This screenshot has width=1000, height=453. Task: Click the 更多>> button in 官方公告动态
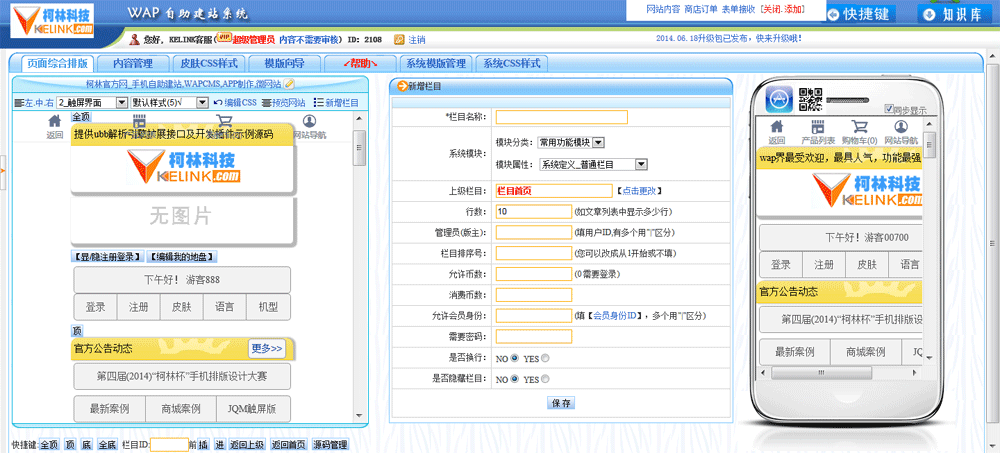(x=267, y=348)
